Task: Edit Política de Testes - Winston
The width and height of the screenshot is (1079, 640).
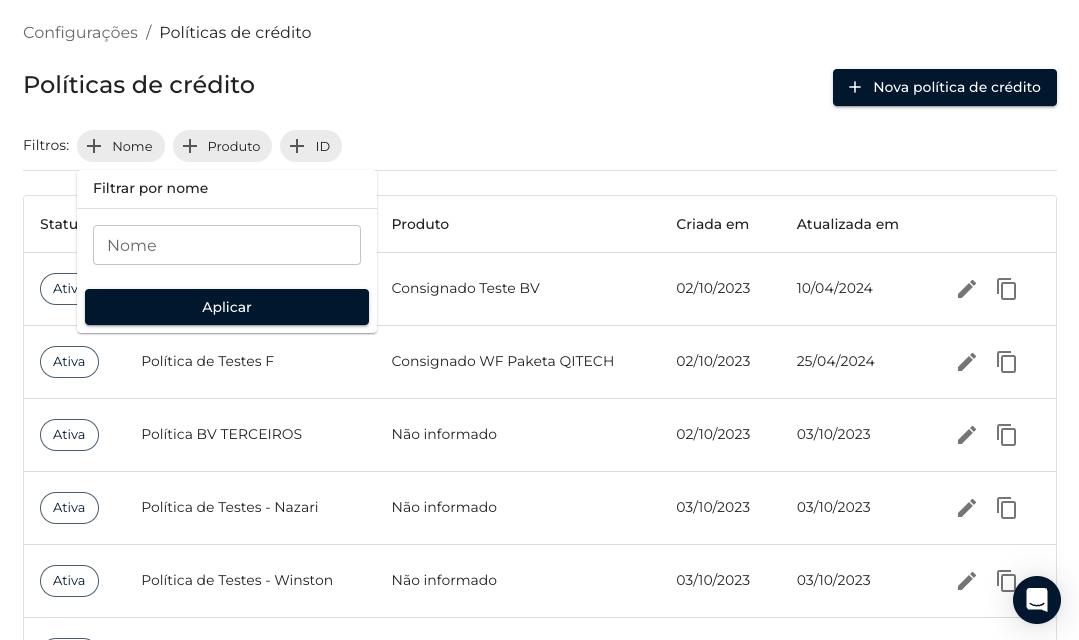Action: point(966,581)
